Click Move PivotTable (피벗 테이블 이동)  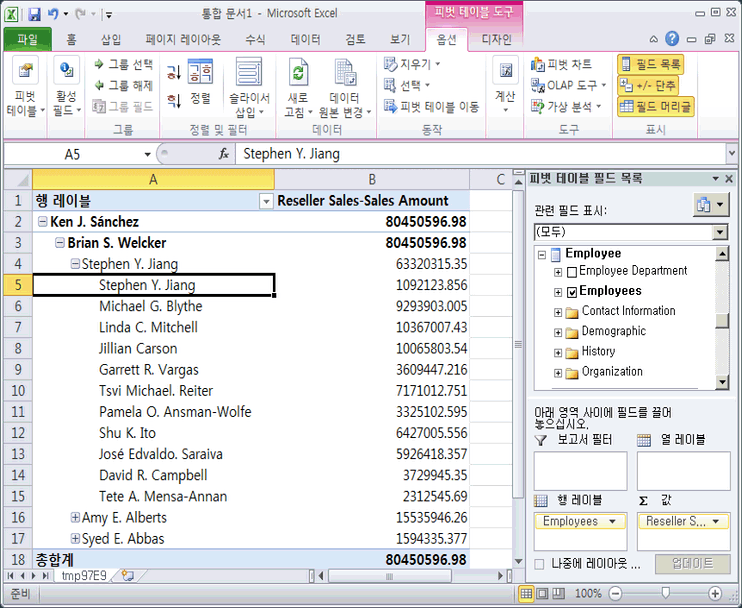pos(432,106)
